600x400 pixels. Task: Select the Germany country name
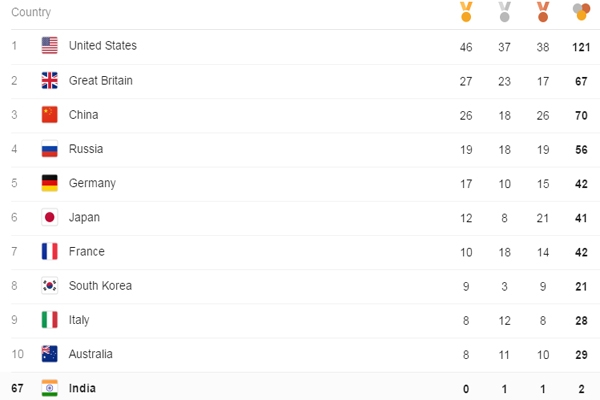[x=92, y=183]
